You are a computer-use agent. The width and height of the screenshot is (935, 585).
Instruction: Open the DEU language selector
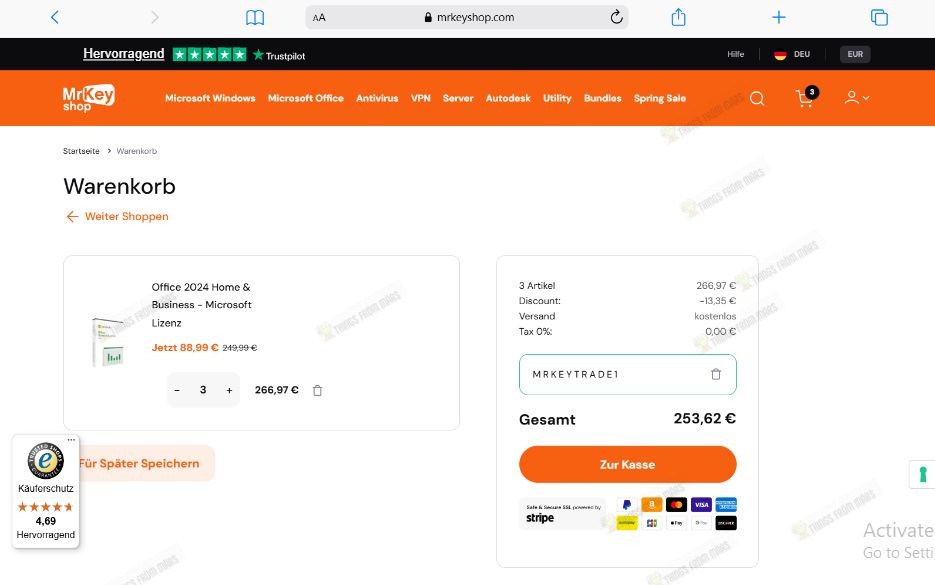pyautogui.click(x=792, y=54)
